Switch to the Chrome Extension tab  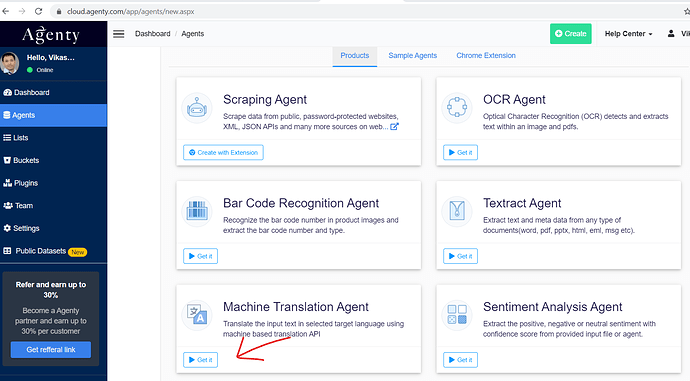486,56
